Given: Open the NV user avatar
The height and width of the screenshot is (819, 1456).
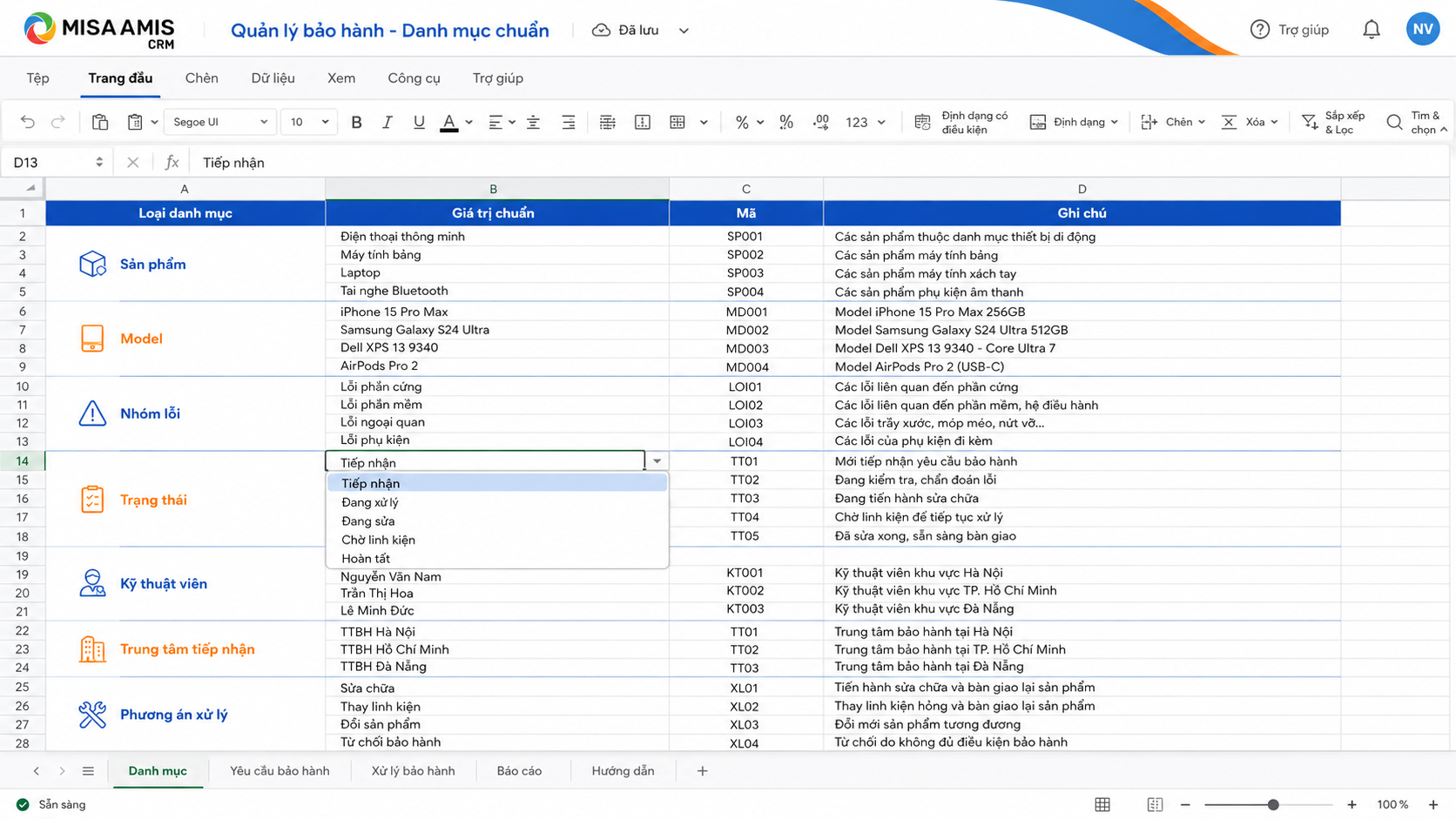Looking at the screenshot, I should (1423, 29).
